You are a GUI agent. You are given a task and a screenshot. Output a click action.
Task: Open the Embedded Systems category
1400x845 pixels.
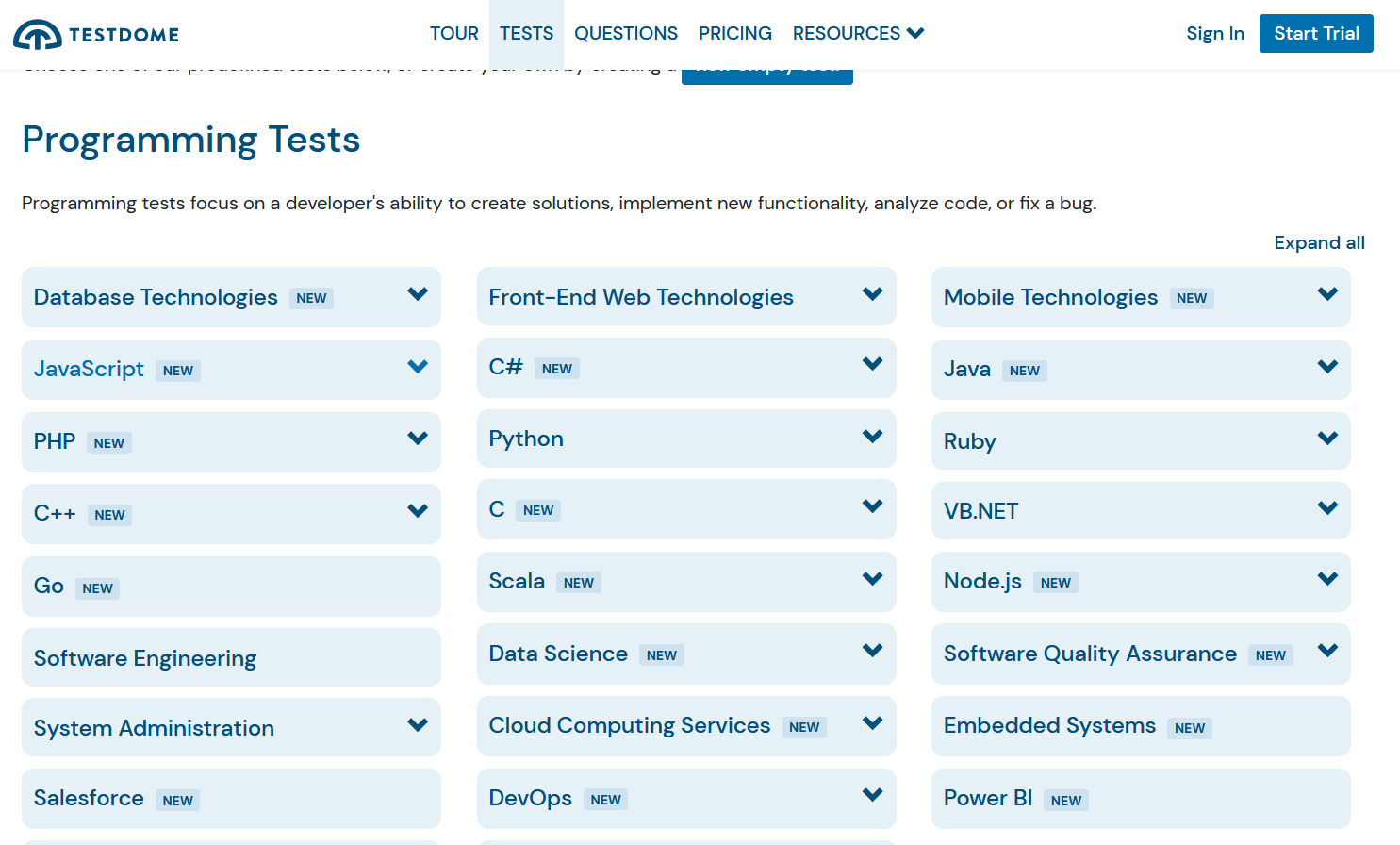[1141, 726]
